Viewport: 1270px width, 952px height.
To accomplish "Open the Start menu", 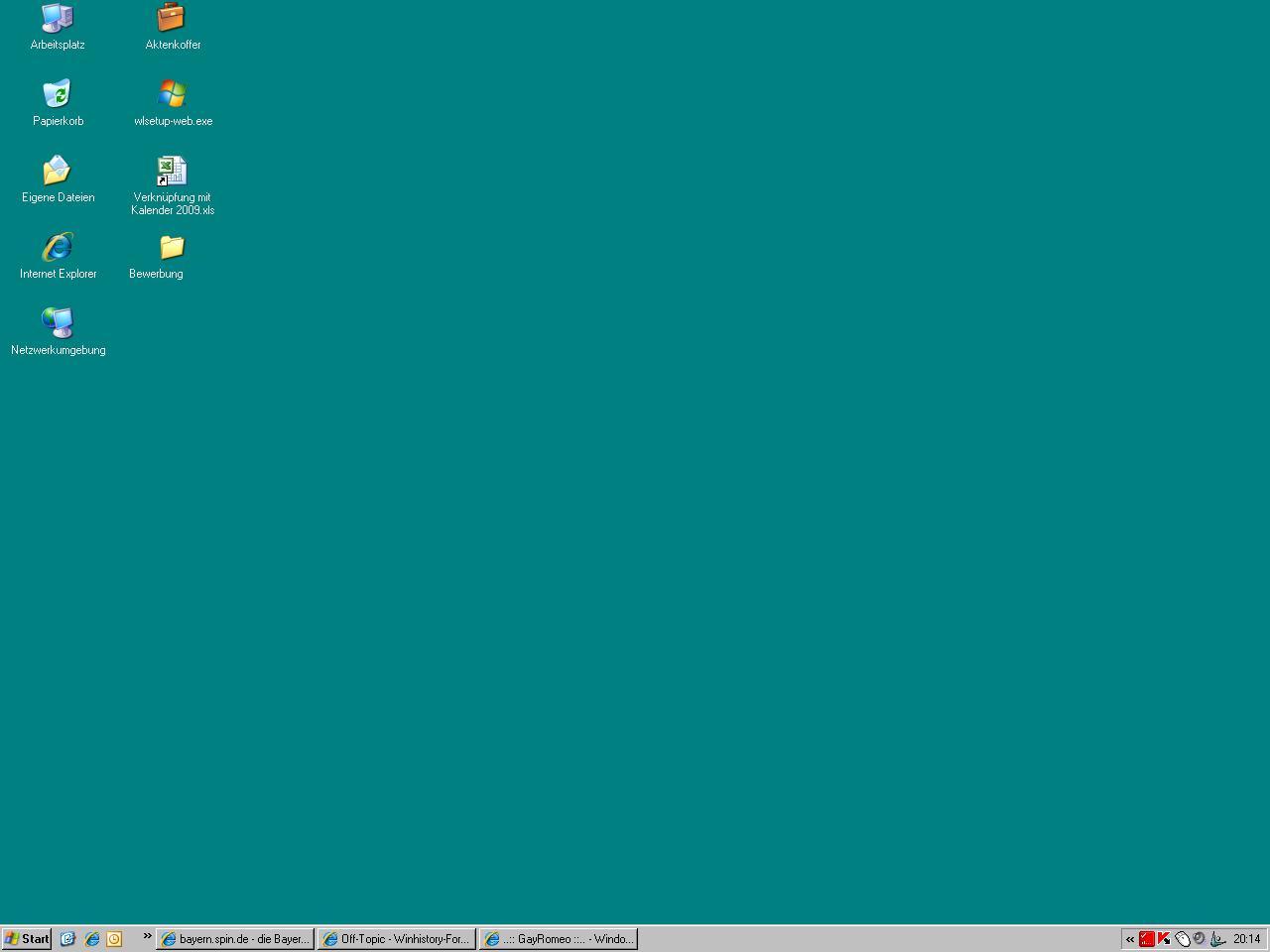I will pyautogui.click(x=27, y=939).
